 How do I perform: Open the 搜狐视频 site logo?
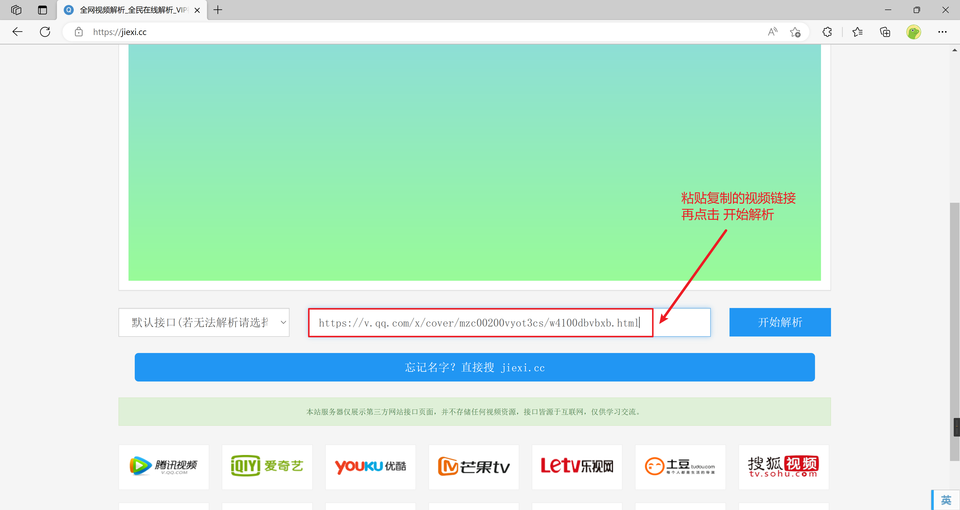784,467
